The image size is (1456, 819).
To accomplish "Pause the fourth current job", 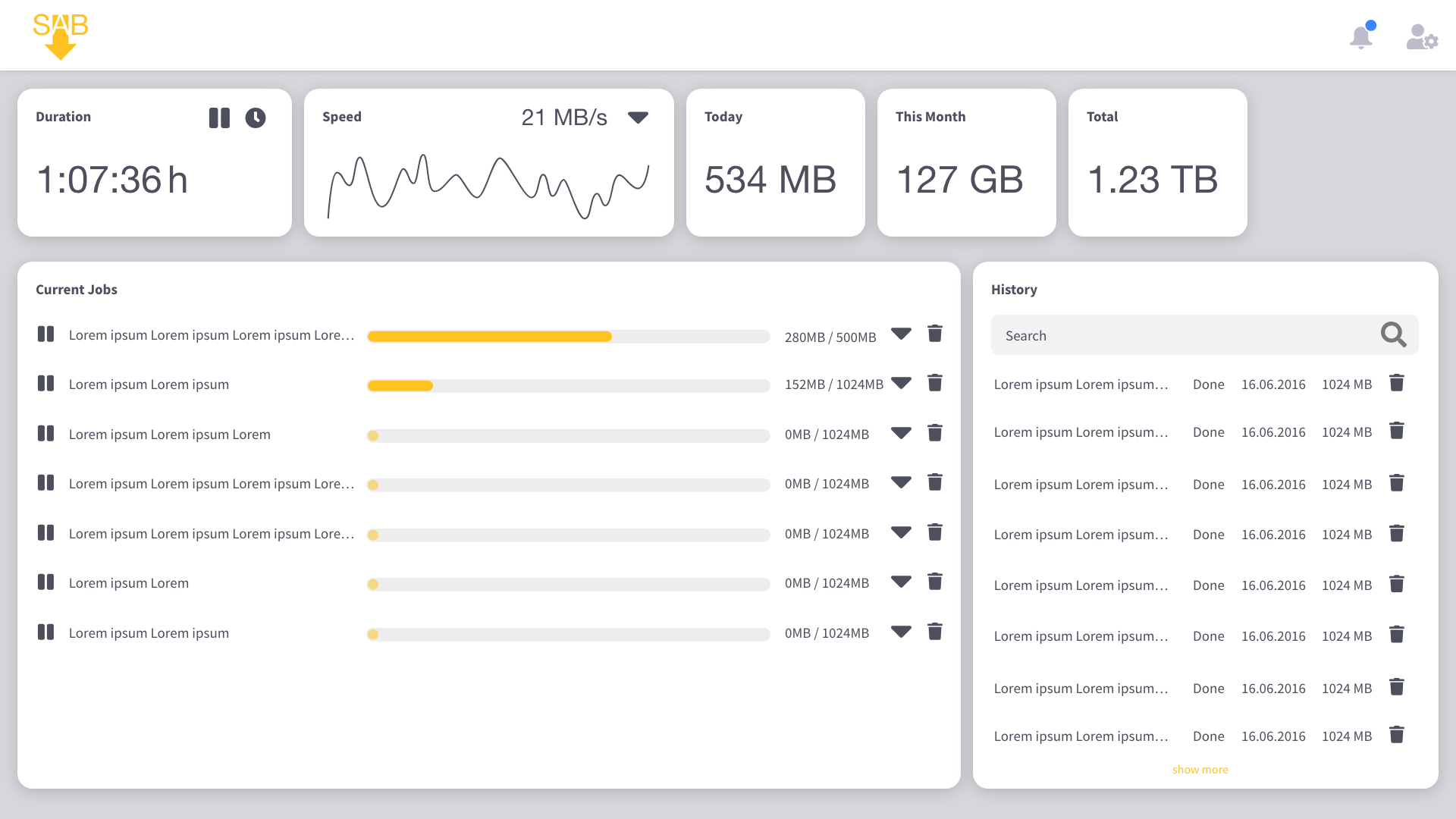I will point(45,482).
